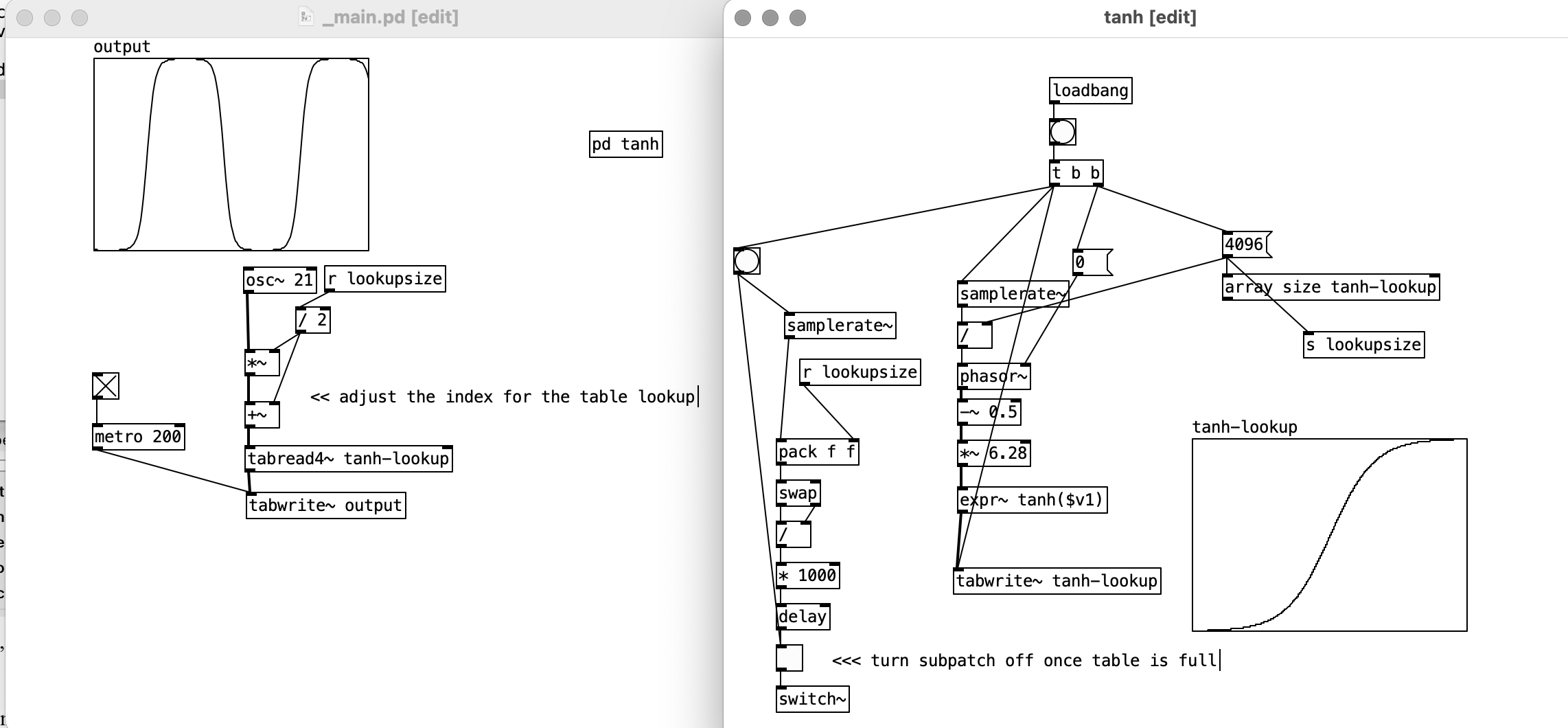Click the bang button above samplerate~
This screenshot has width=1568, height=728.
746,261
